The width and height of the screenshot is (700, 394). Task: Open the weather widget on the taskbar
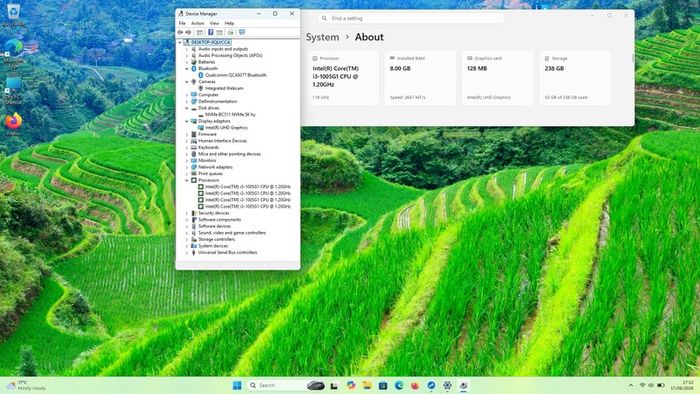pos(27,386)
